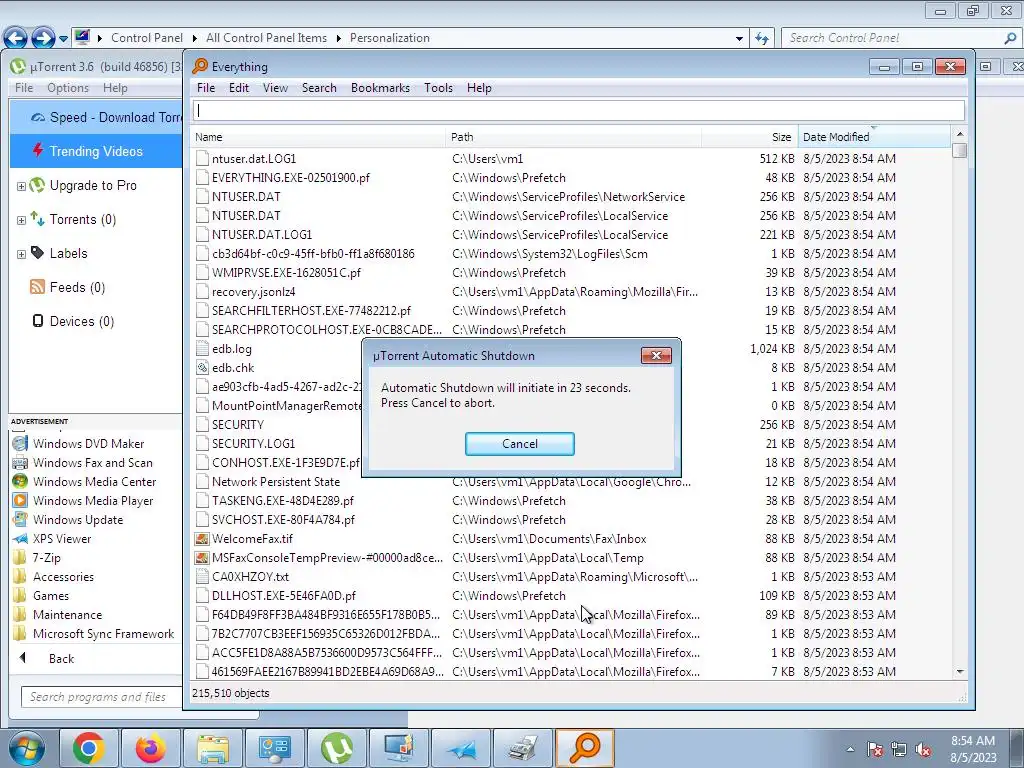The image size is (1024, 768).
Task: Select the ntuser.dat.LOG1 file icon
Action: [x=202, y=159]
